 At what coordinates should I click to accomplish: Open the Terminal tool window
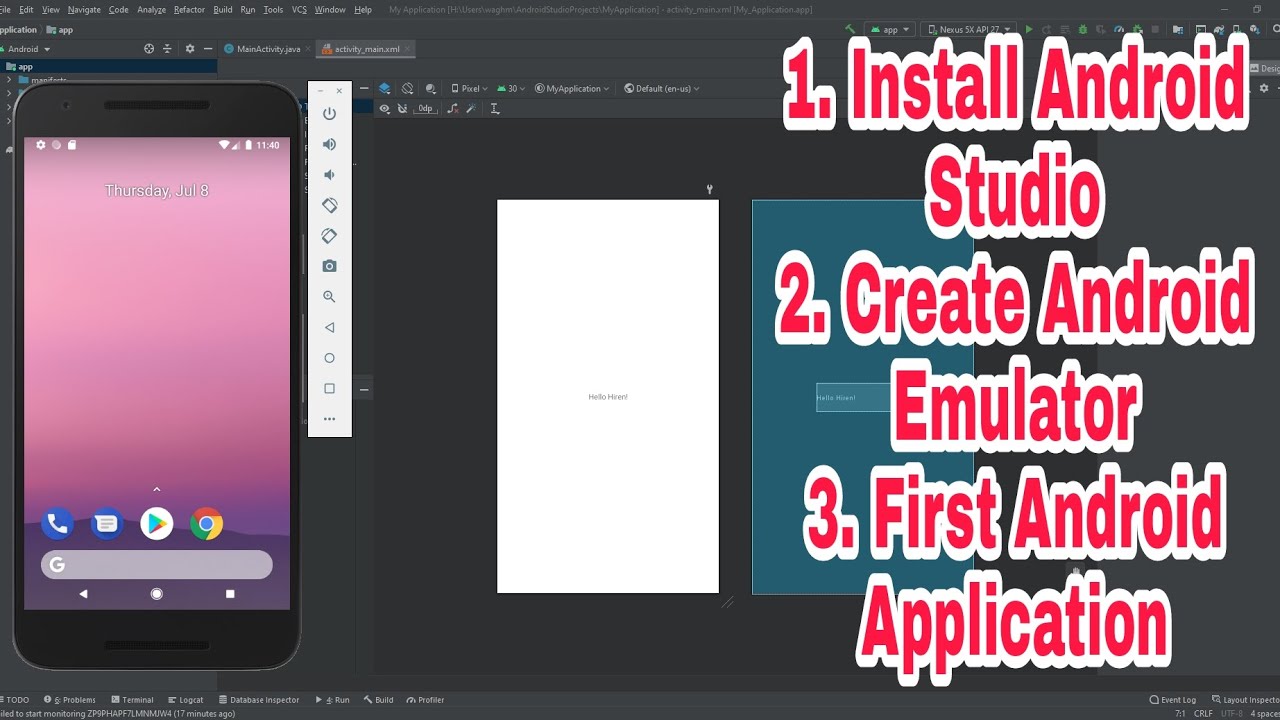[x=132, y=700]
